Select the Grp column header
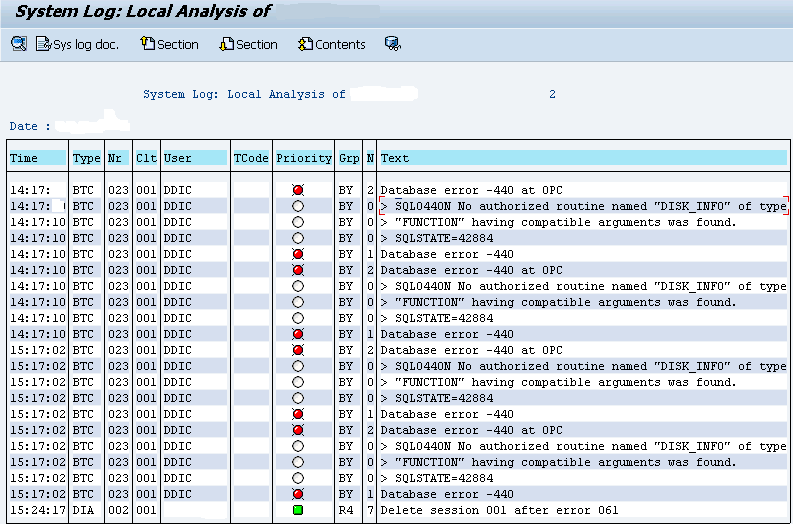Screen dimensions: 793x524 pyautogui.click(x=348, y=158)
